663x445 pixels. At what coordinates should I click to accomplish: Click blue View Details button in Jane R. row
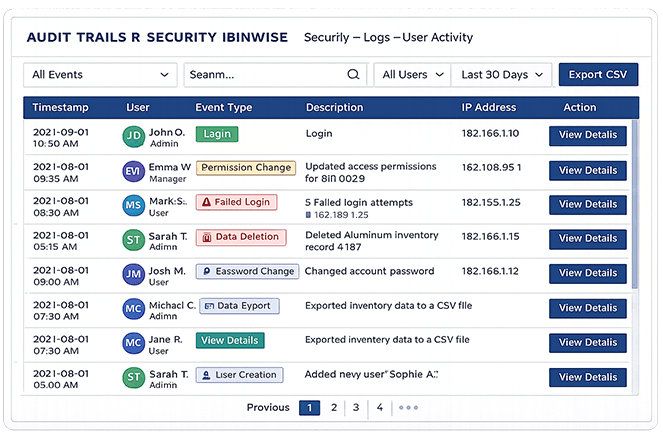(x=588, y=343)
